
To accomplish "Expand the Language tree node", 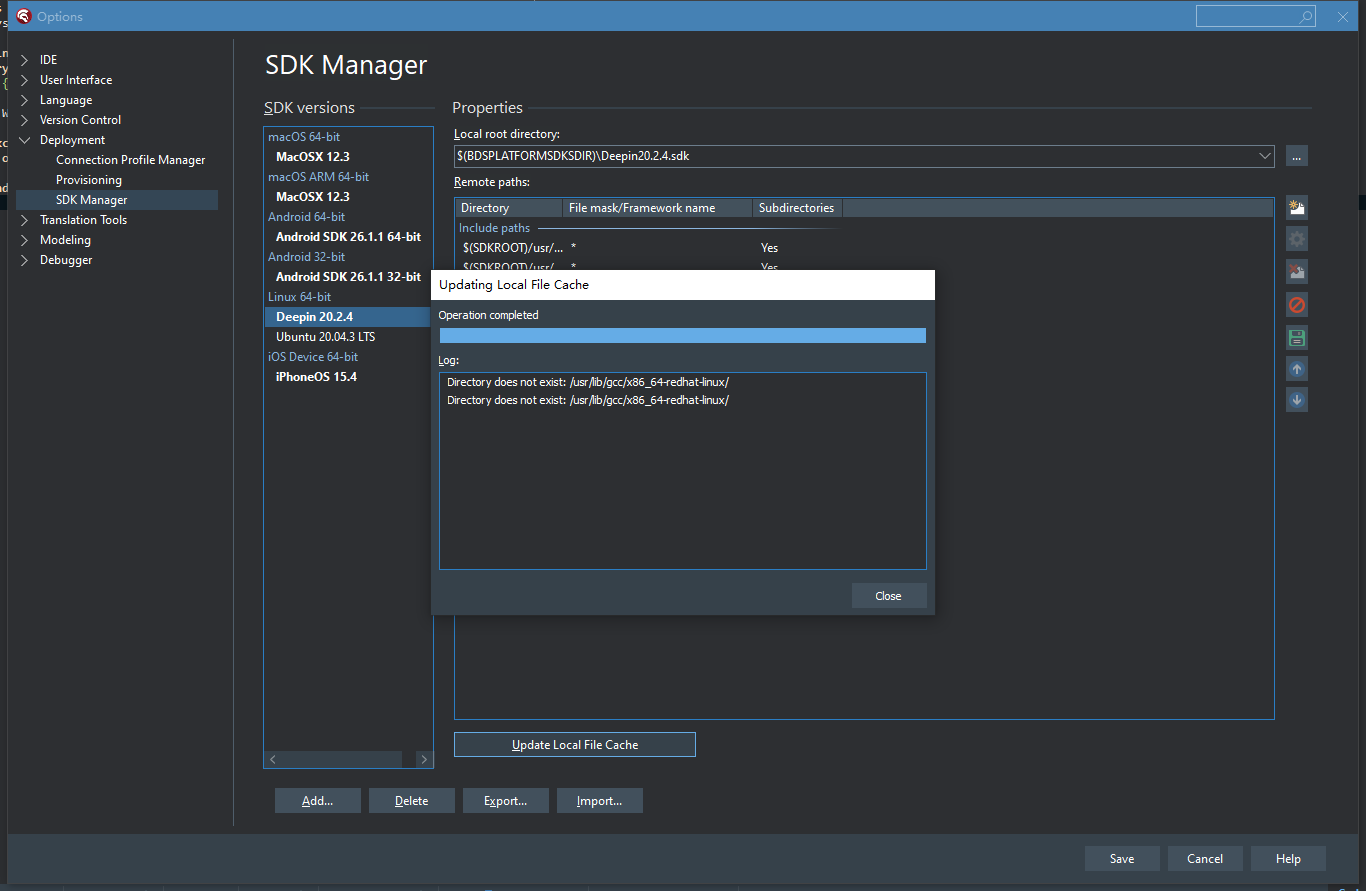I will click(25, 100).
